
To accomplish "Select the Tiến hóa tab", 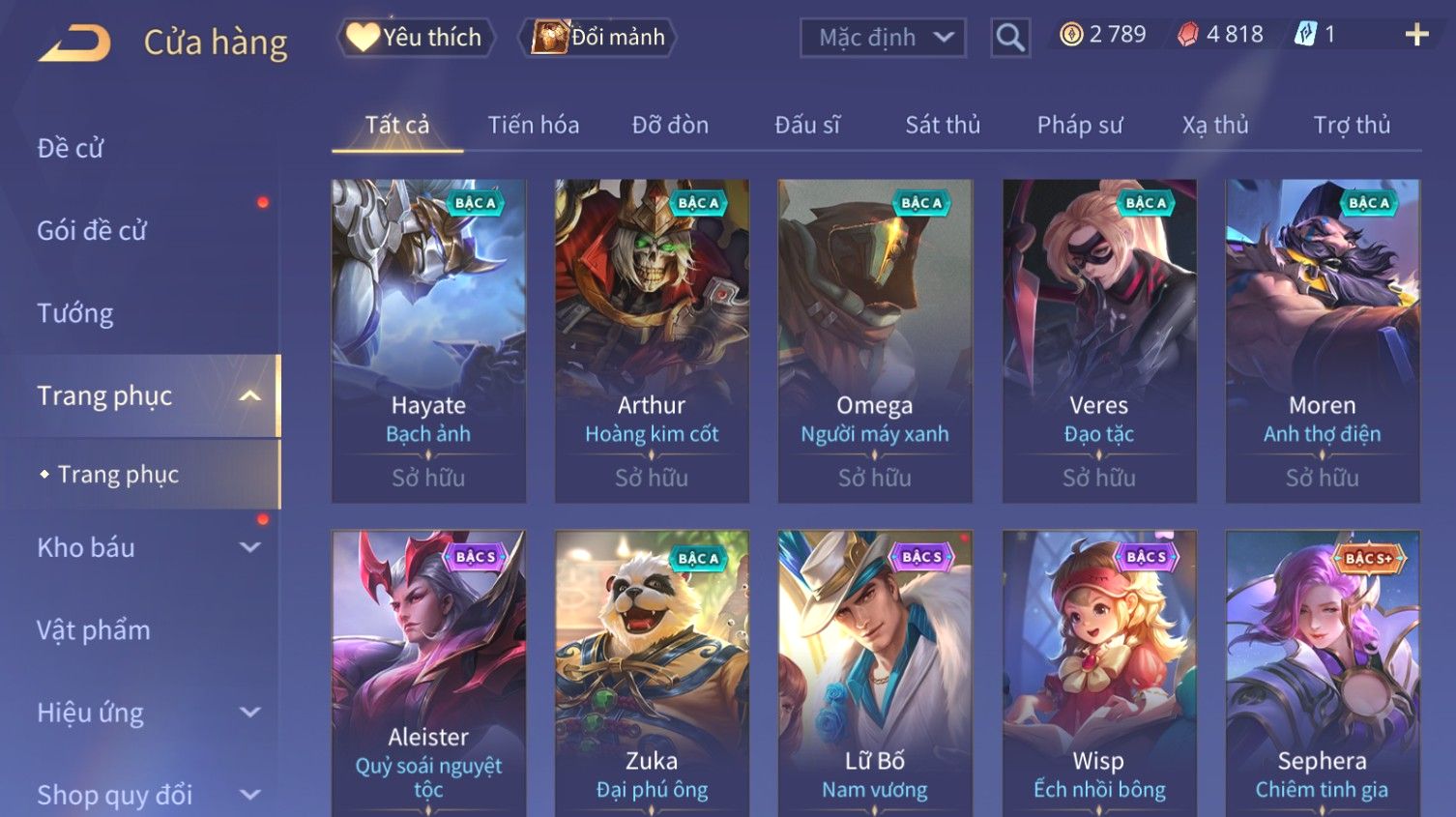I will click(534, 125).
